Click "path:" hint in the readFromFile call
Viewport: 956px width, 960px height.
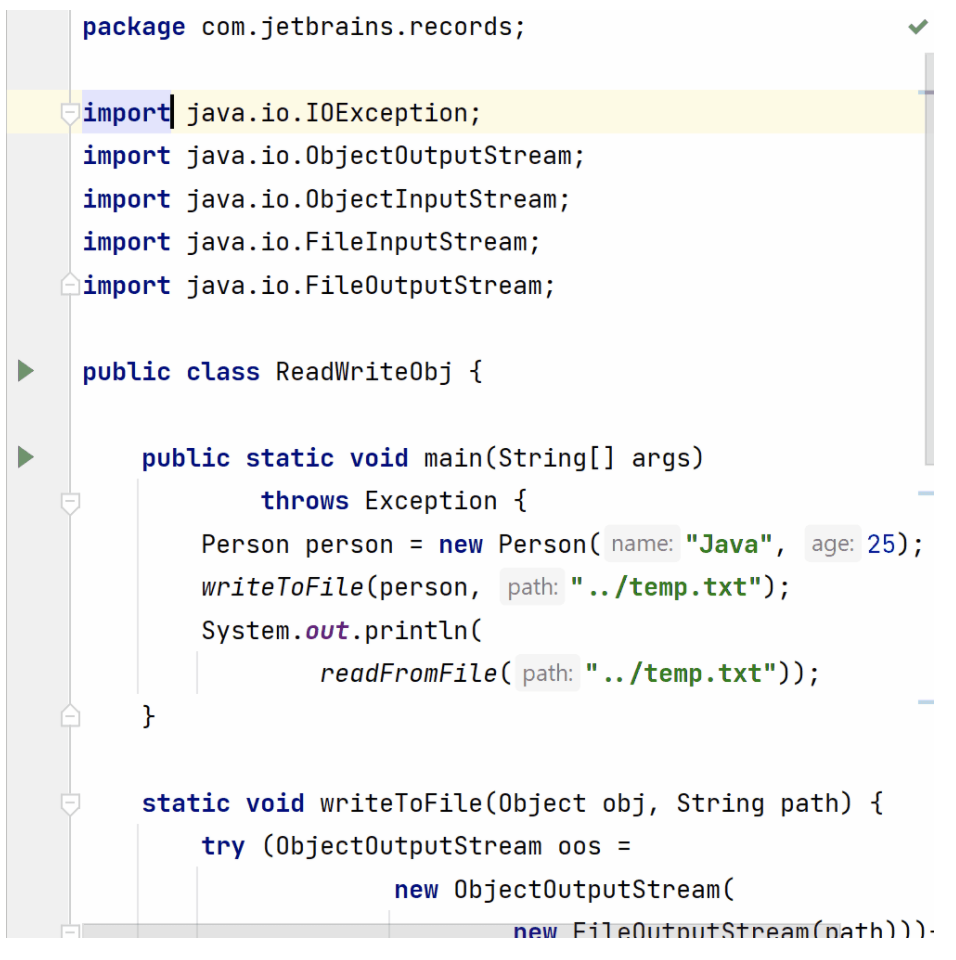[547, 674]
